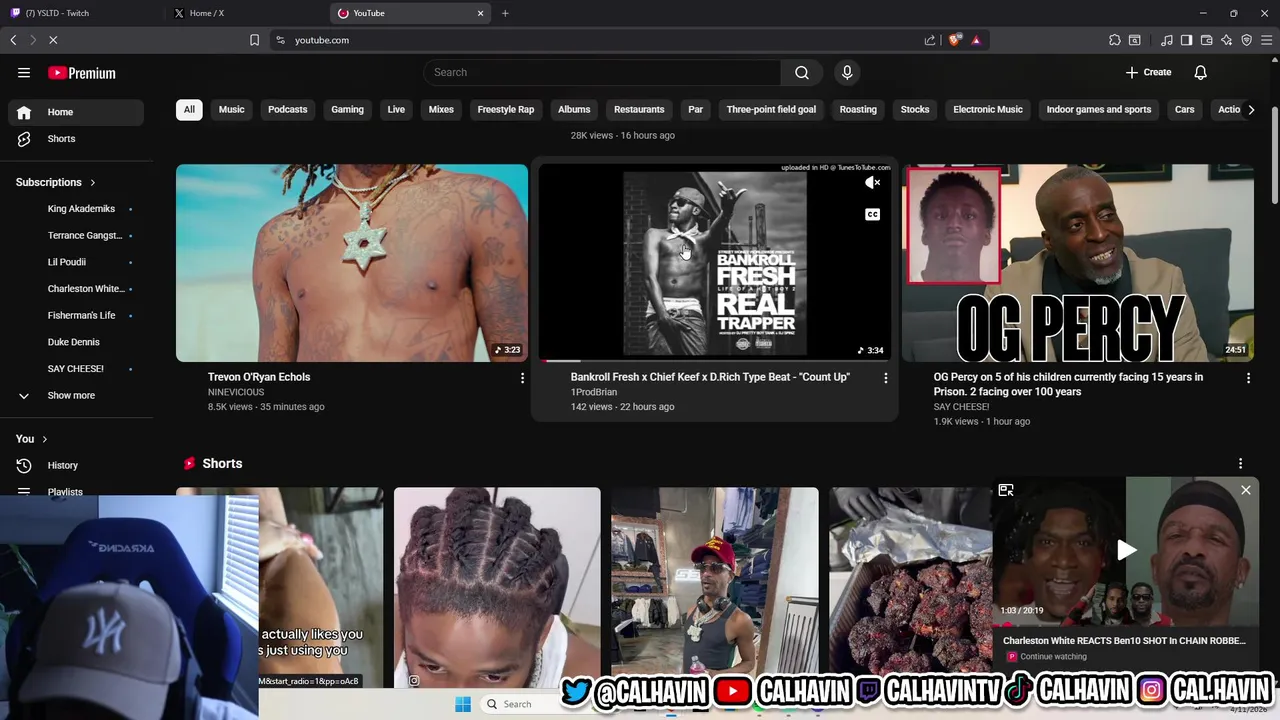Open options menu for OG Percy video

(1248, 378)
